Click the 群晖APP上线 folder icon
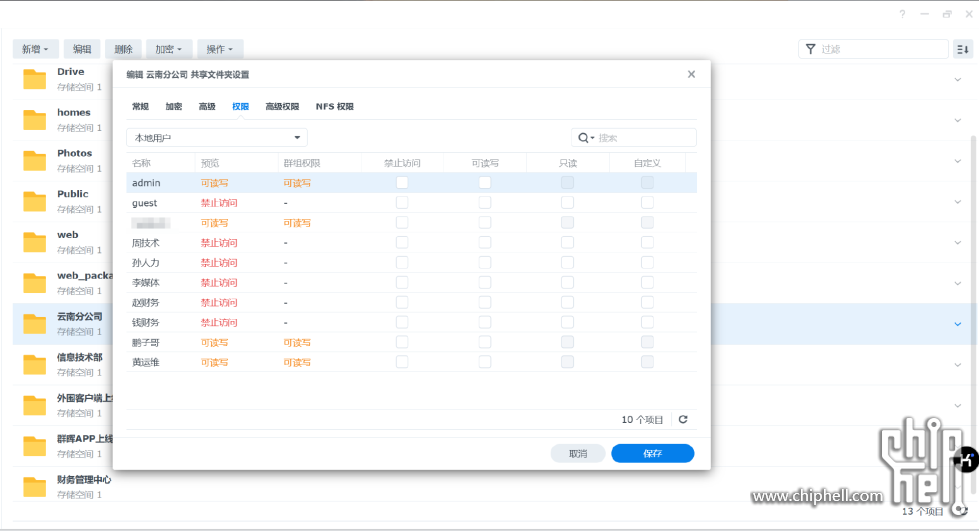Viewport: 979px width, 531px height. tap(34, 446)
